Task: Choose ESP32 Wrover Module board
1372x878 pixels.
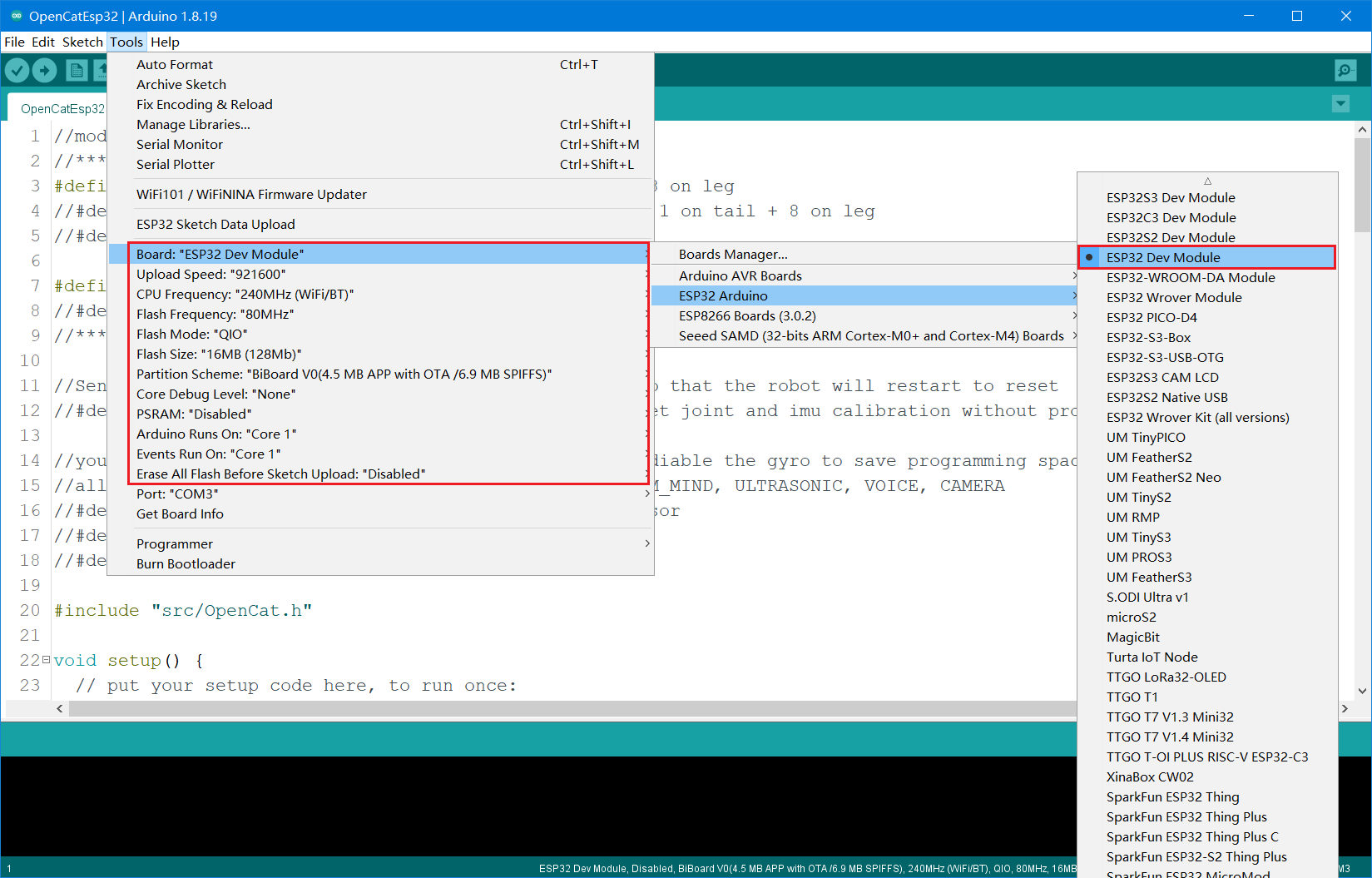Action: 1173,298
